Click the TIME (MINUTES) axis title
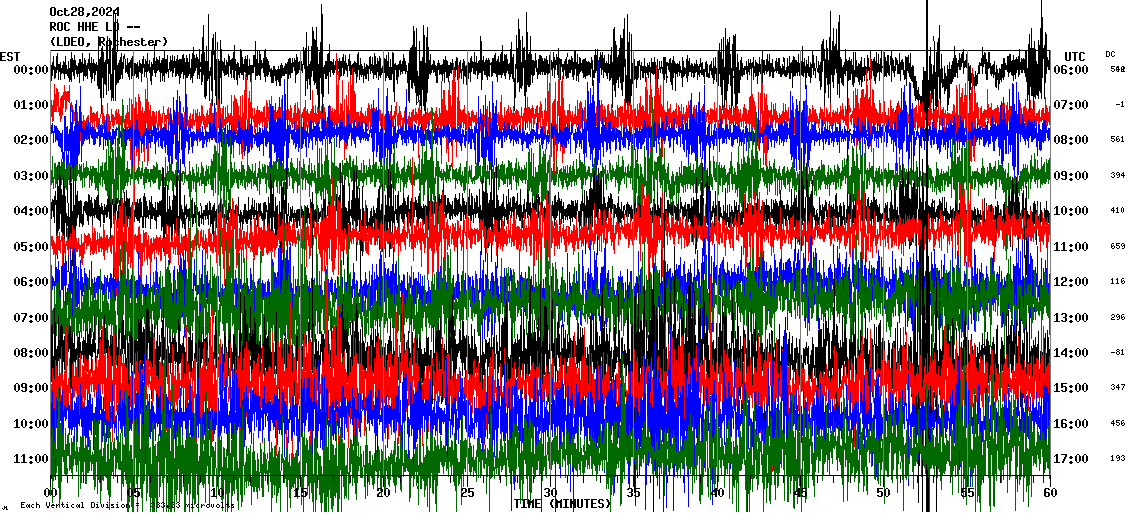The image size is (1130, 519). coord(562,504)
